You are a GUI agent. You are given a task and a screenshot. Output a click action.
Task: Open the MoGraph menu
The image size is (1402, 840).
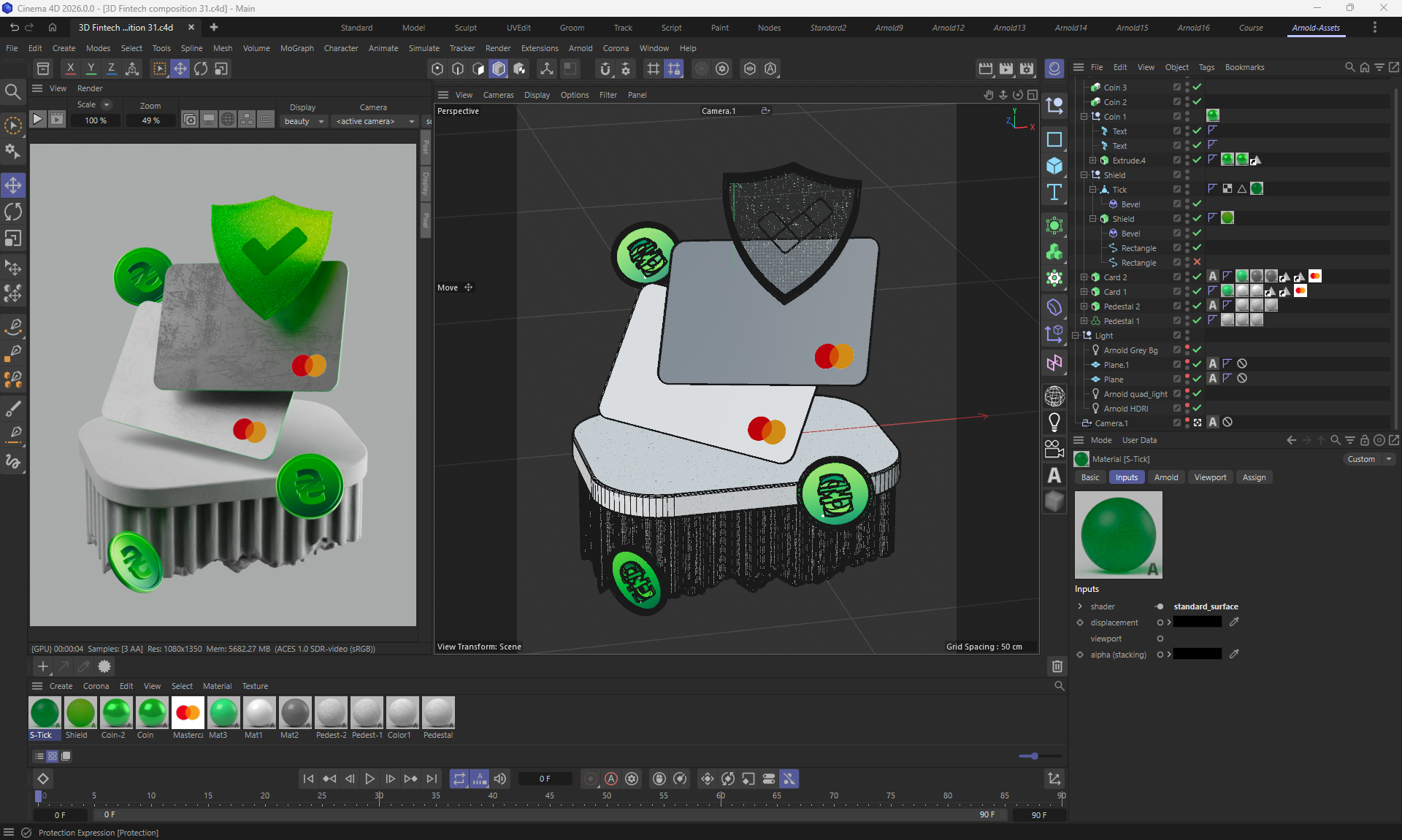(x=296, y=48)
